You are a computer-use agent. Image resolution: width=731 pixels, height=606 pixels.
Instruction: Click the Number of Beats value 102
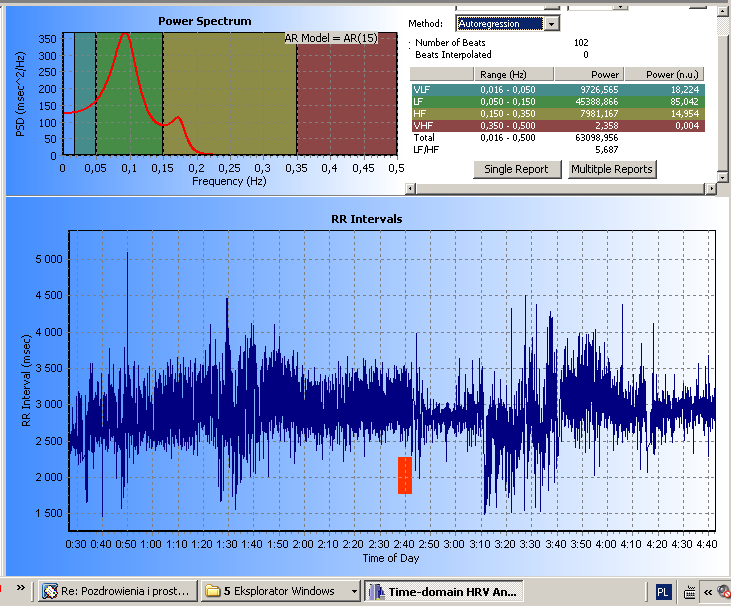[581, 42]
